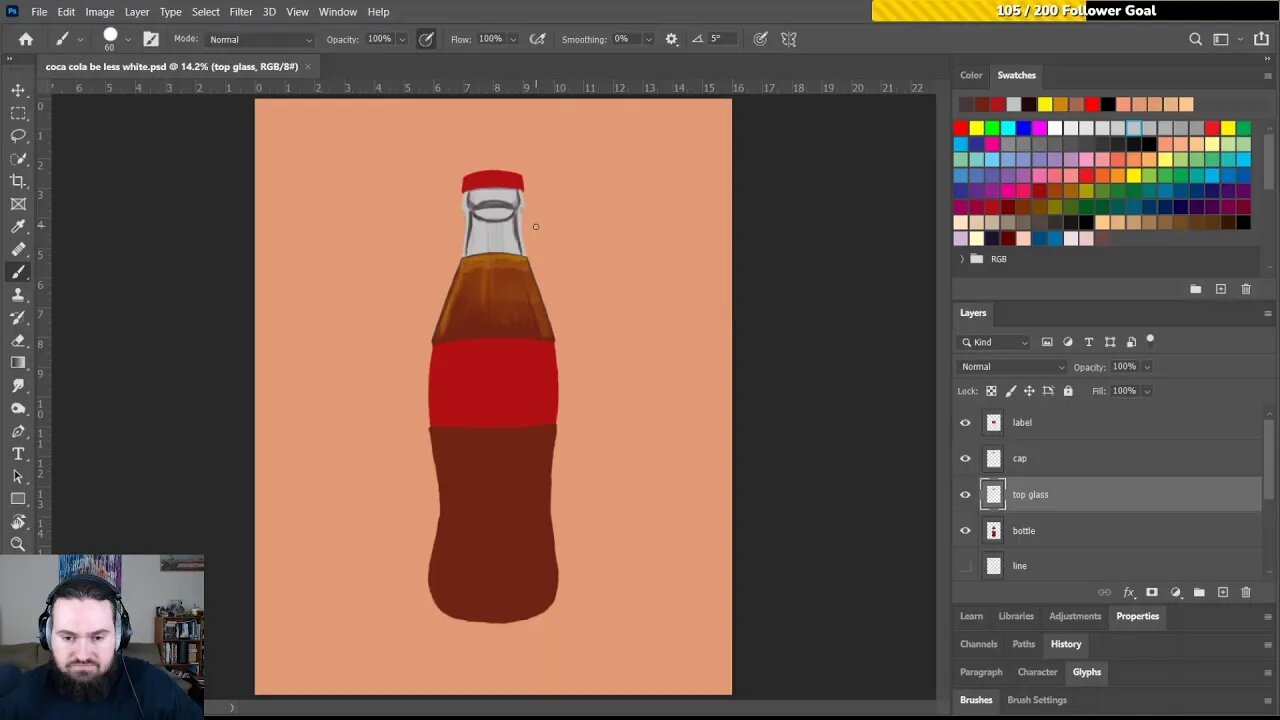Open the Select menu

pos(206,11)
